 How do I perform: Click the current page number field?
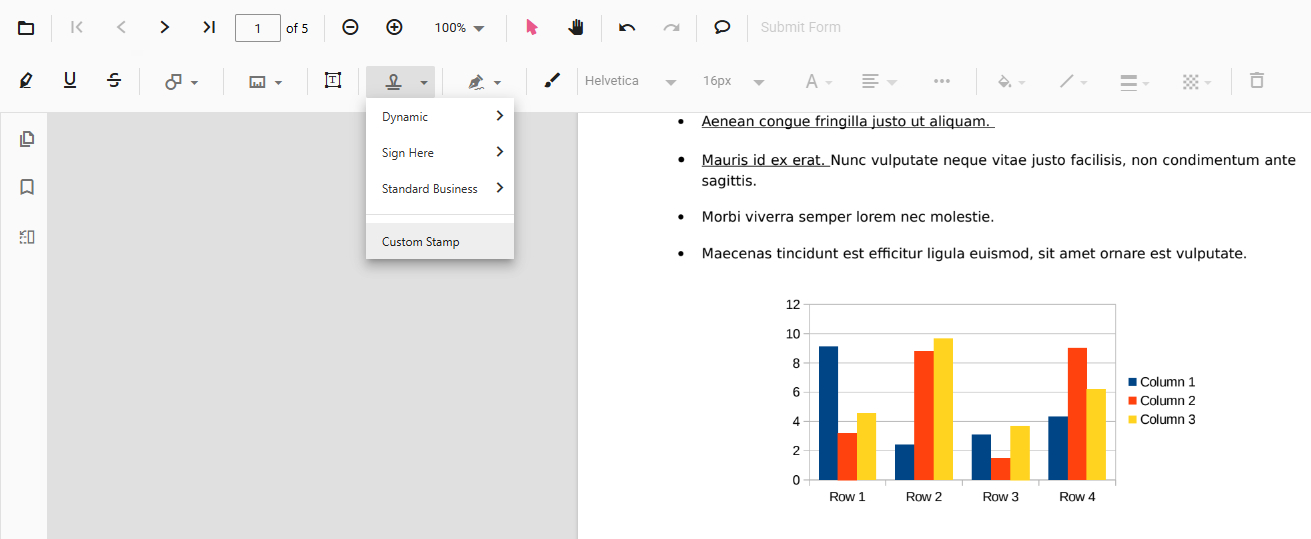(x=257, y=28)
